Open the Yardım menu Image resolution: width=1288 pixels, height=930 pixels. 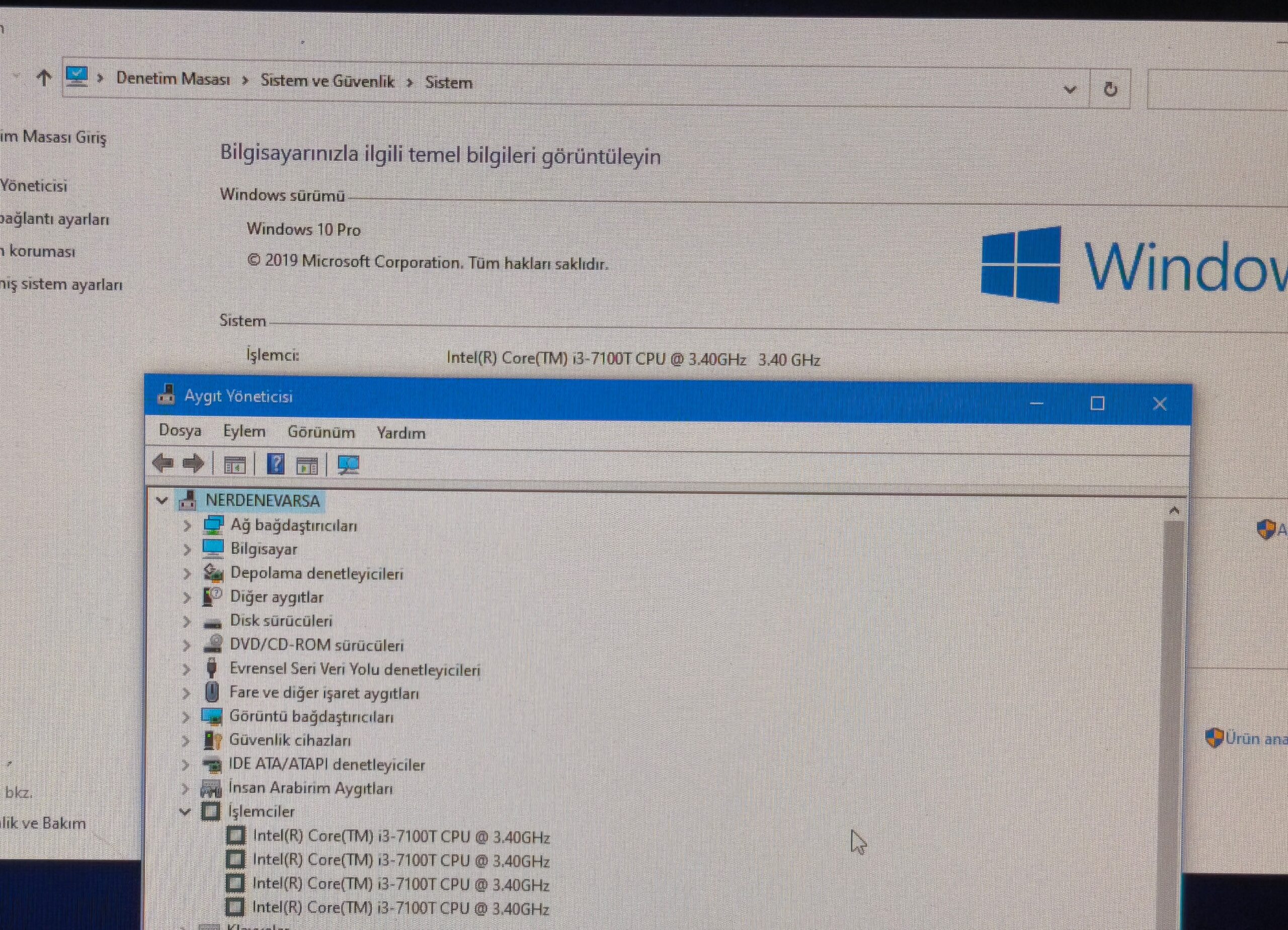point(401,433)
